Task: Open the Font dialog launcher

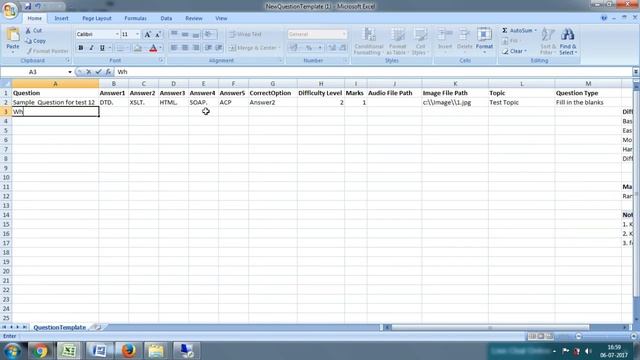Action: [161, 60]
